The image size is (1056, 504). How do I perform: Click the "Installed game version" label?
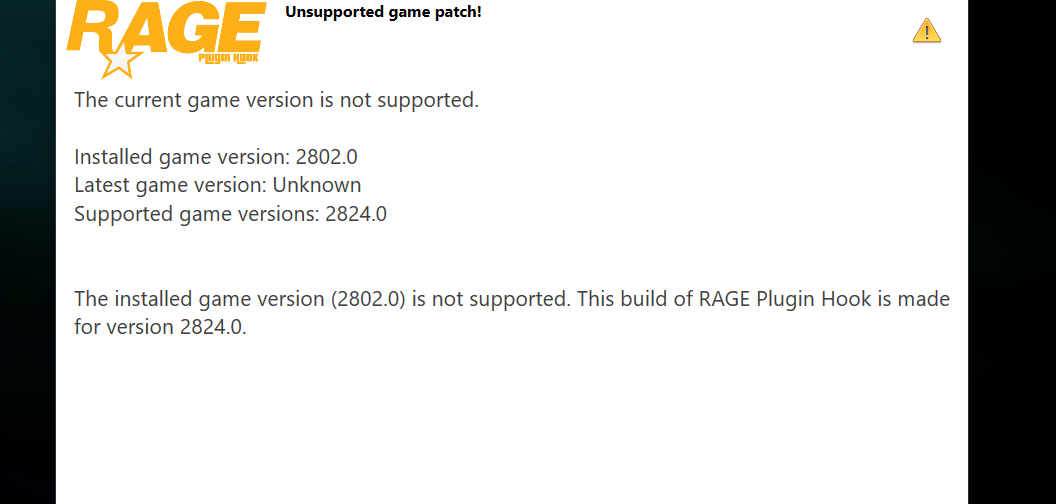point(182,157)
